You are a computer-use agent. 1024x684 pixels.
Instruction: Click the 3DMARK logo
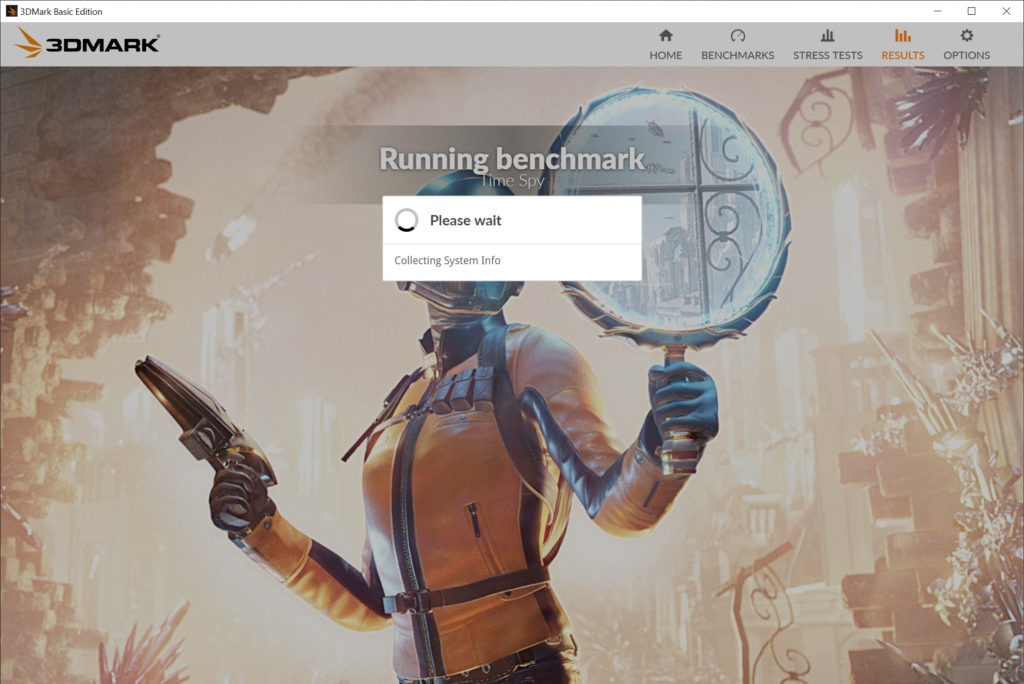87,43
